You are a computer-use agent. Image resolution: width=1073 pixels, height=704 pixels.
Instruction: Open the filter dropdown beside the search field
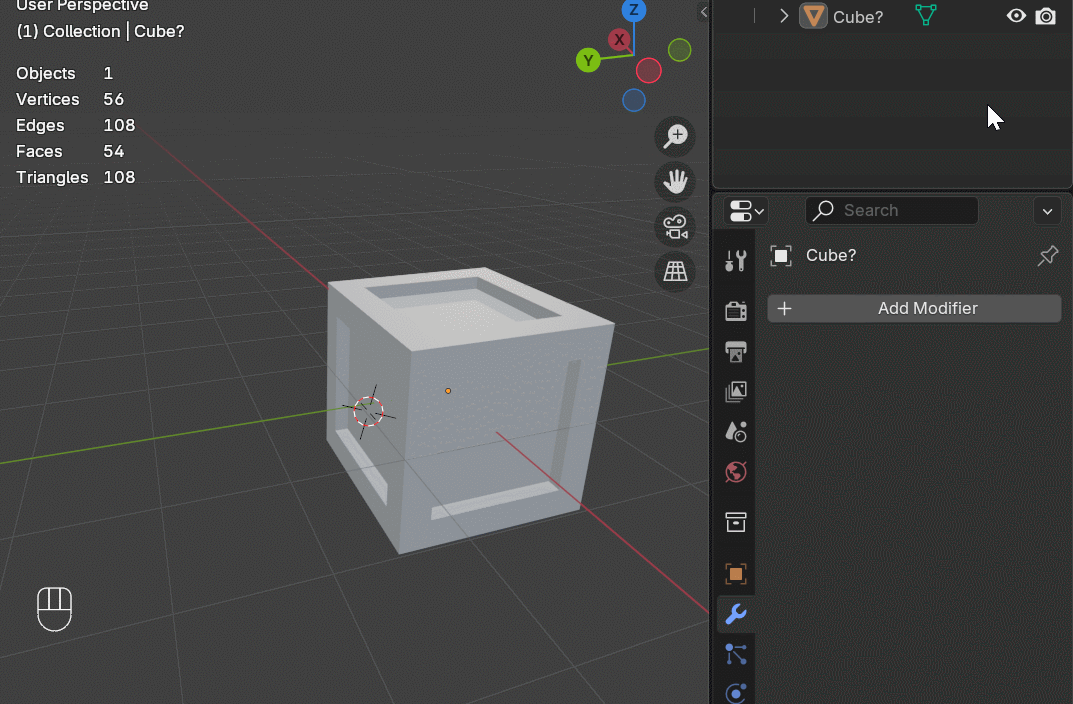tap(1047, 211)
